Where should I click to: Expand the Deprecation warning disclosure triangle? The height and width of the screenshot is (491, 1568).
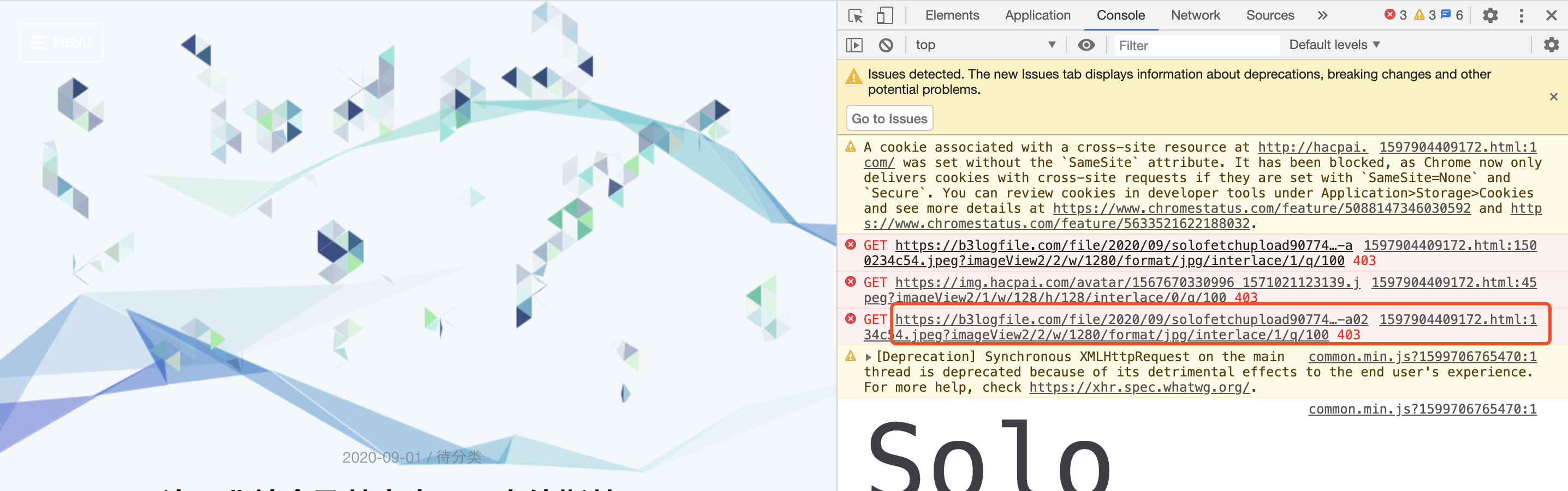tap(869, 357)
